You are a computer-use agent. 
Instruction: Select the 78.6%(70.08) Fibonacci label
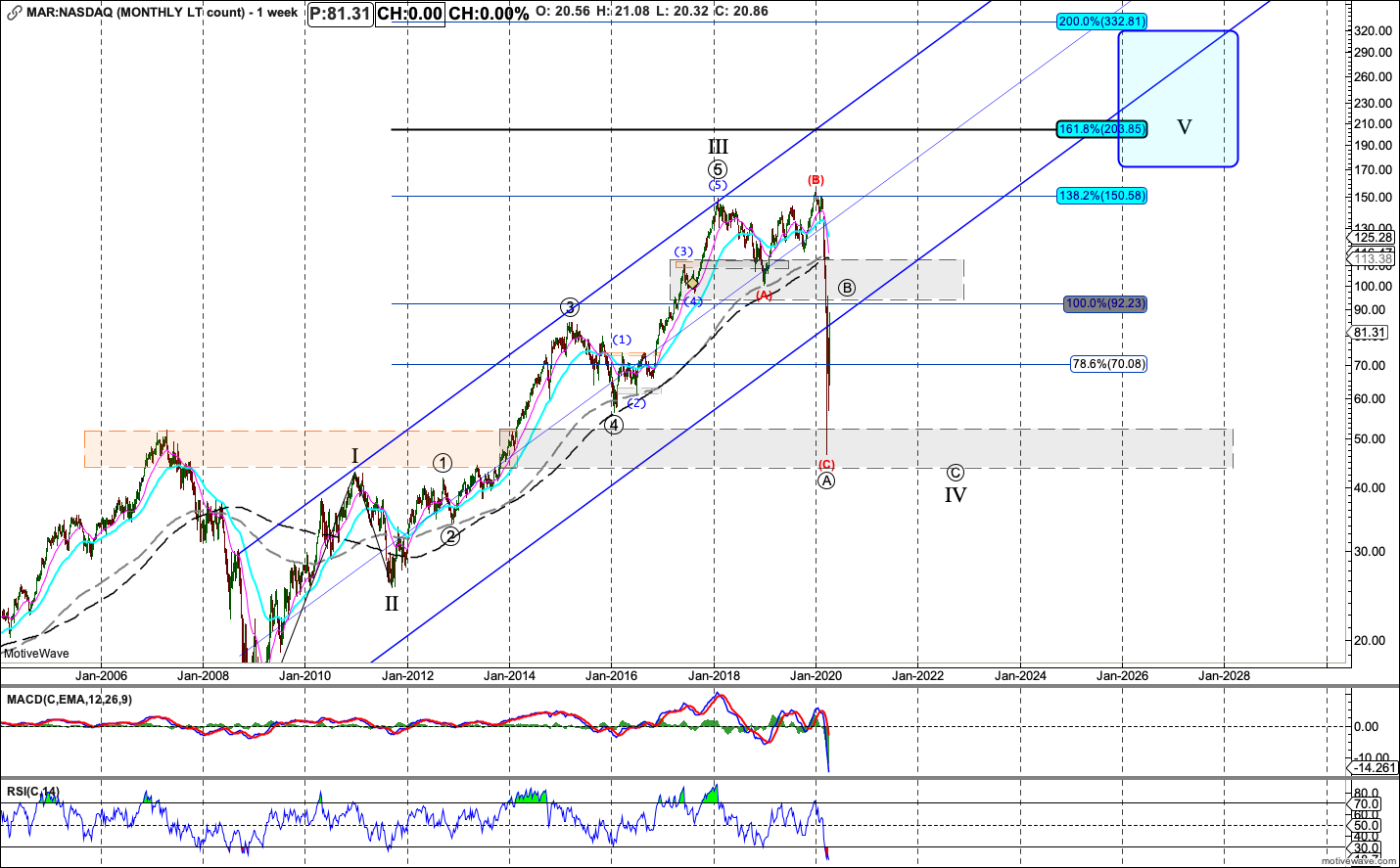[1108, 364]
